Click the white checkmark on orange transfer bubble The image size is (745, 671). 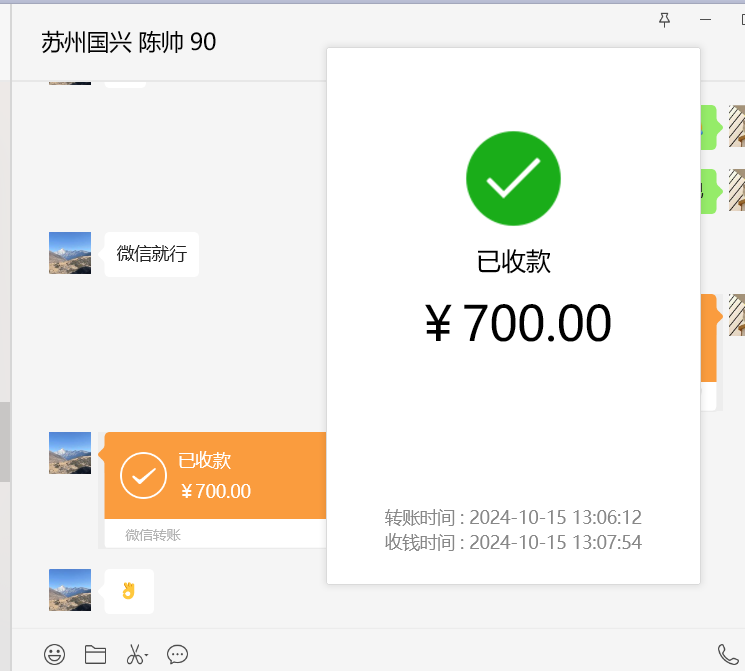(143, 476)
